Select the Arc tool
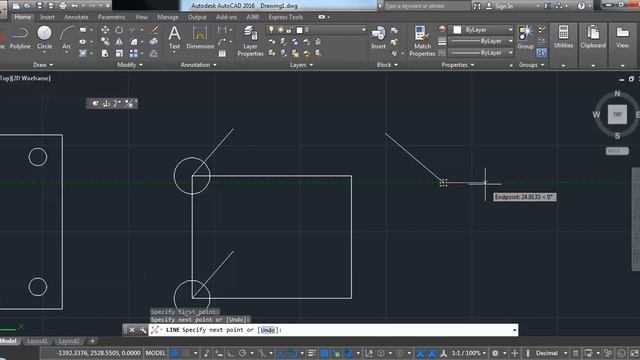 coord(67,38)
